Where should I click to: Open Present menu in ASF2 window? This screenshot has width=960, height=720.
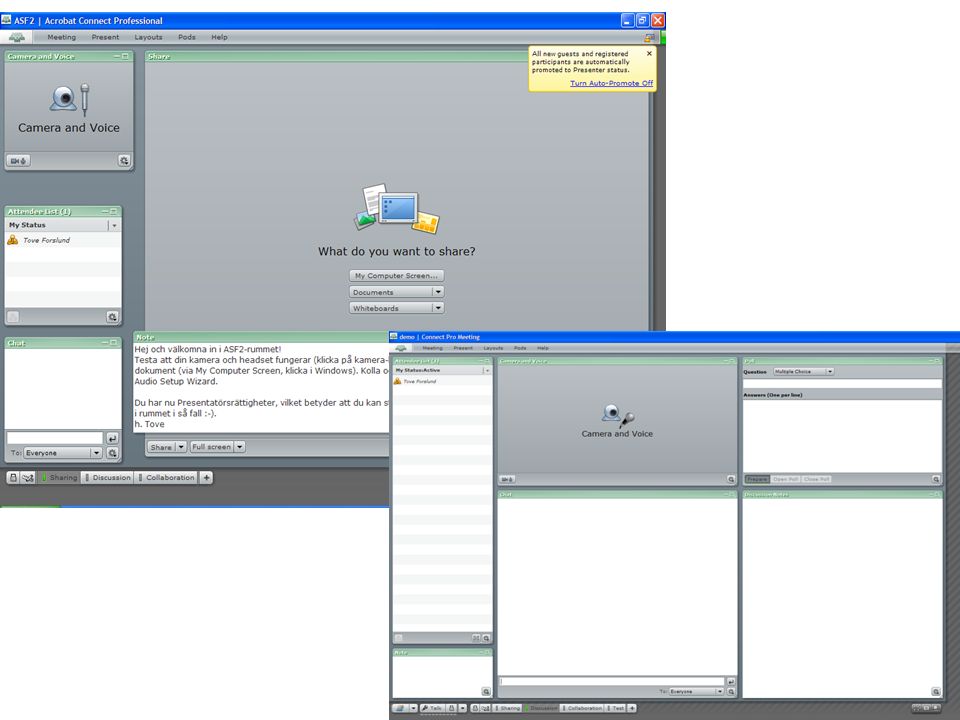click(x=105, y=37)
